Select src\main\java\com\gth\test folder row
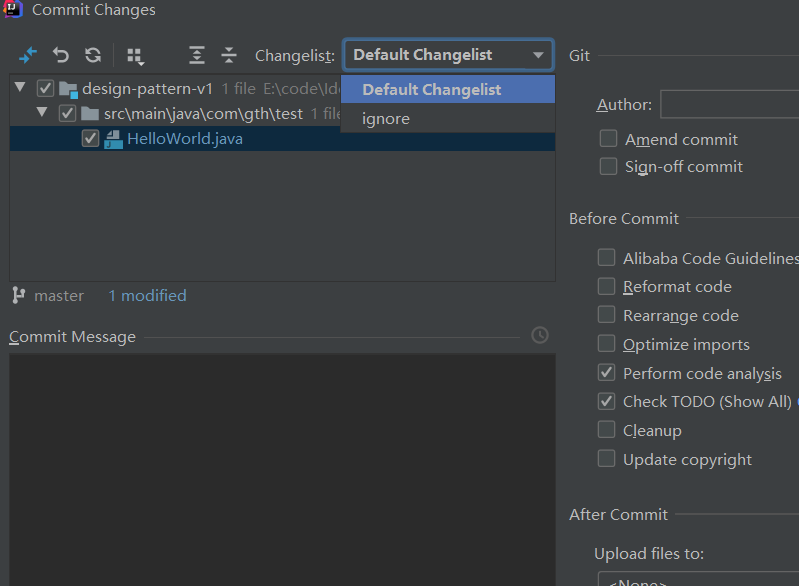799x586 pixels. [x=175, y=113]
